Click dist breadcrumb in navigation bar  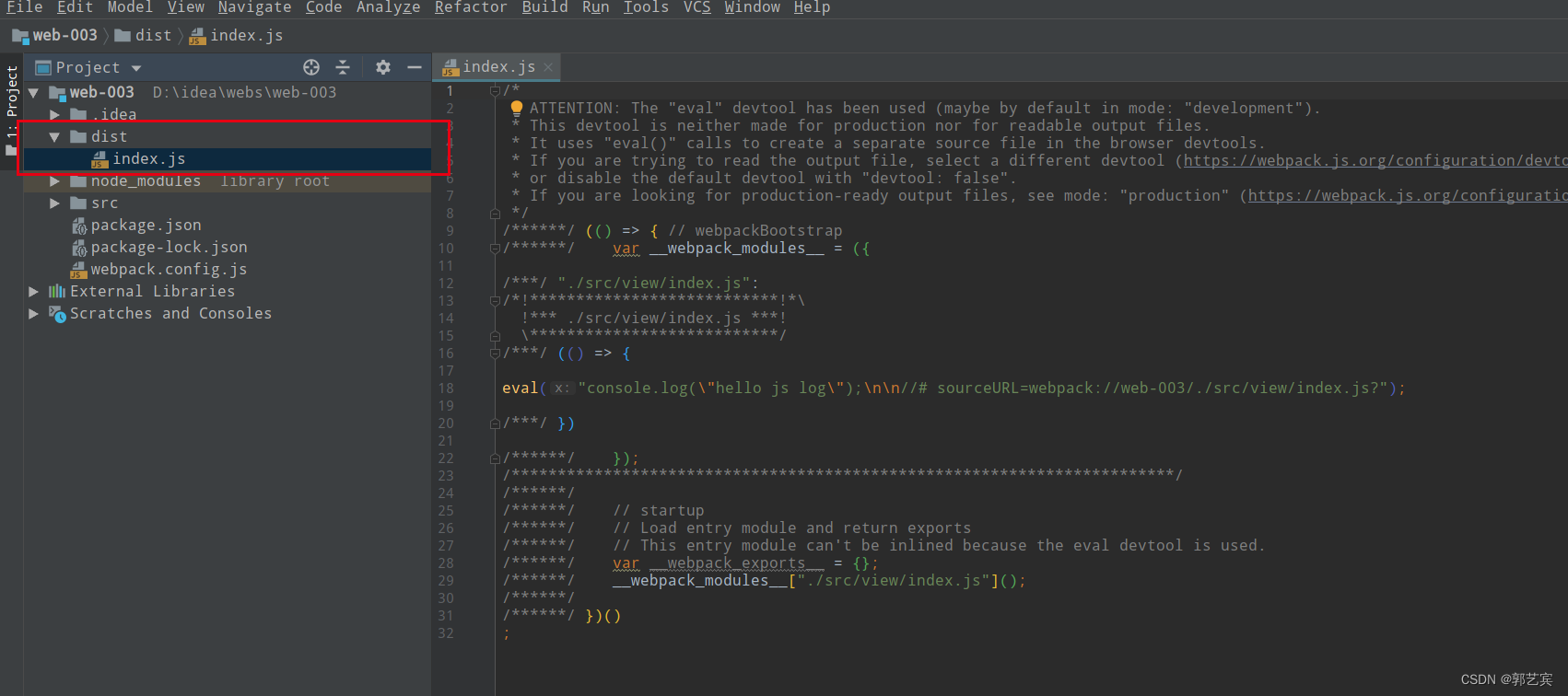pyautogui.click(x=144, y=35)
